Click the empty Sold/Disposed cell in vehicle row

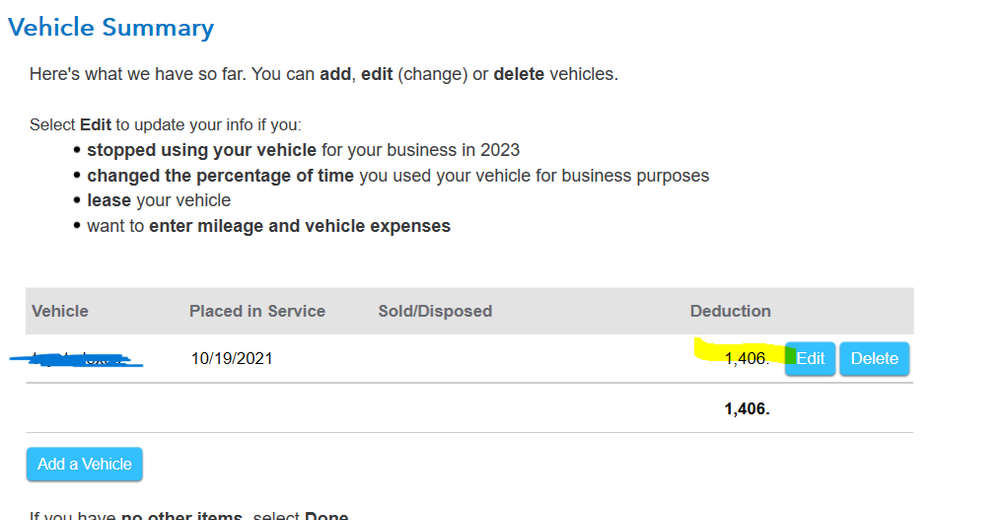point(435,359)
